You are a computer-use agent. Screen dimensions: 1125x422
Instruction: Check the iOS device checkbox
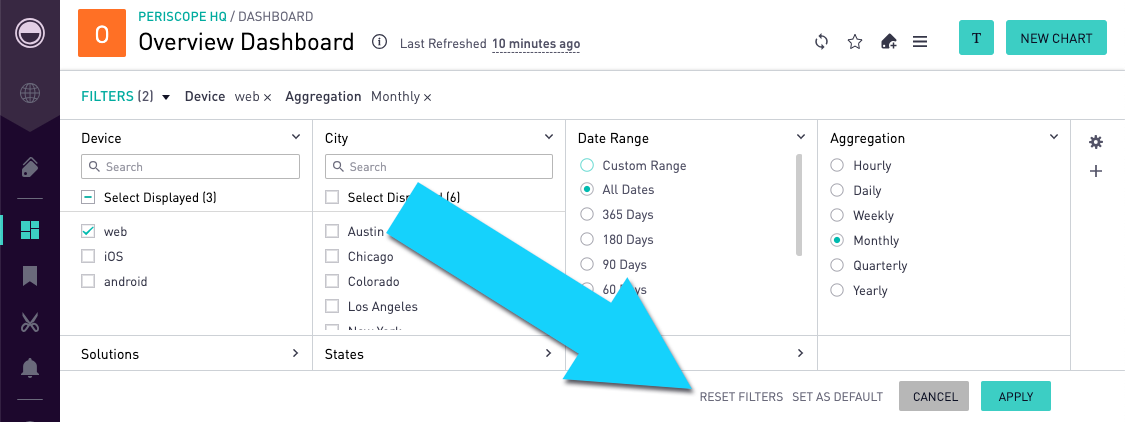click(88, 256)
